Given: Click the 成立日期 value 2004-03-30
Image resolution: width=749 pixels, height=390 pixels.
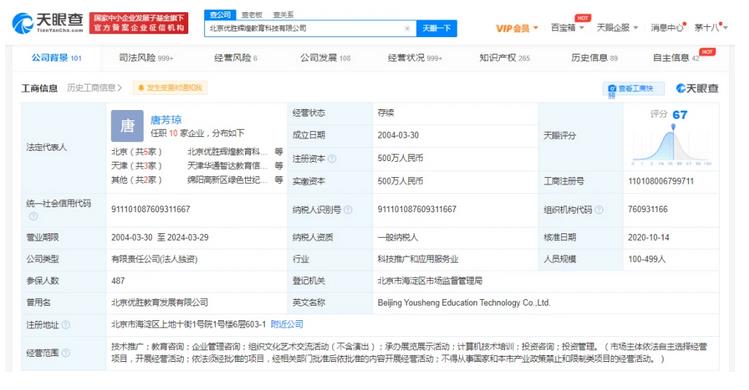Looking at the screenshot, I should coord(398,135).
